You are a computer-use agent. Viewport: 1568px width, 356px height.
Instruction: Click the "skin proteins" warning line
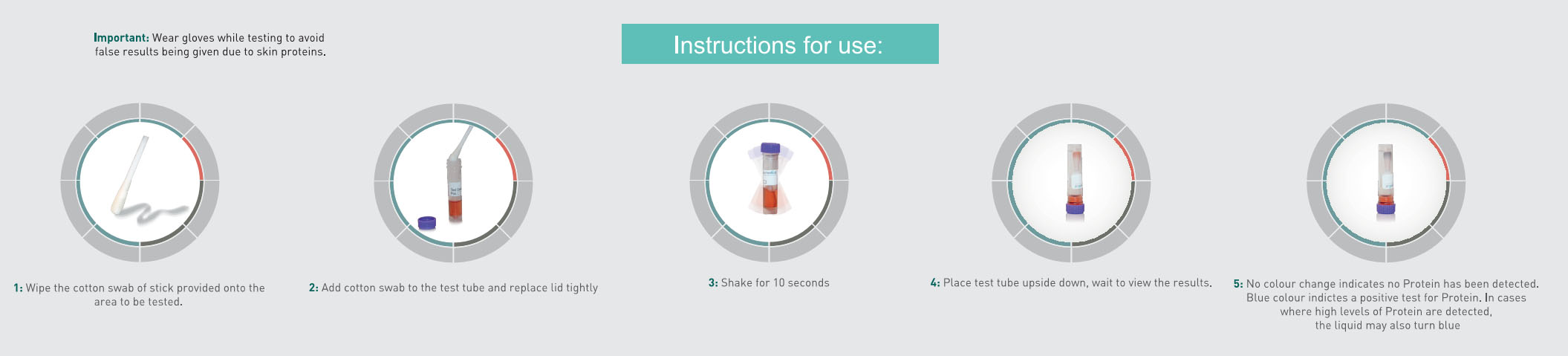tap(210, 52)
